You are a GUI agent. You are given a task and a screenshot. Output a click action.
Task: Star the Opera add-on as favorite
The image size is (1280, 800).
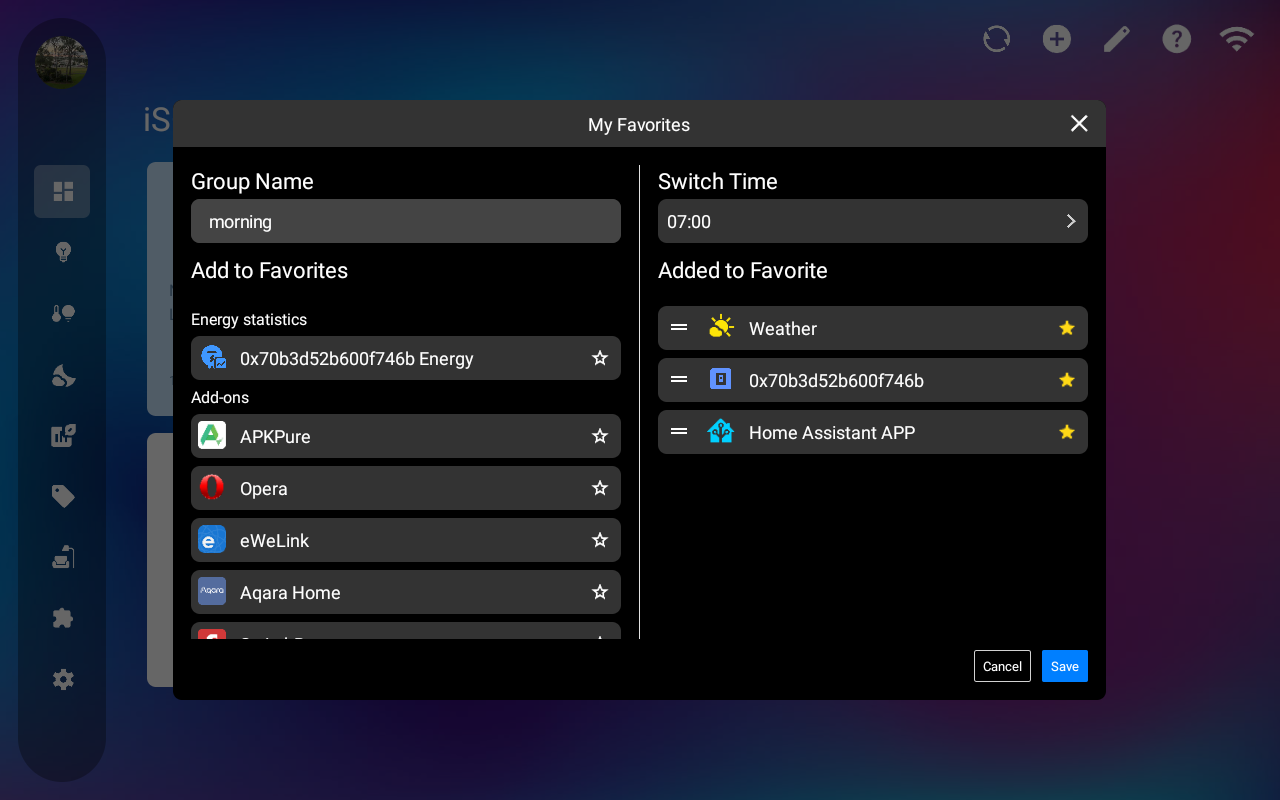[600, 488]
